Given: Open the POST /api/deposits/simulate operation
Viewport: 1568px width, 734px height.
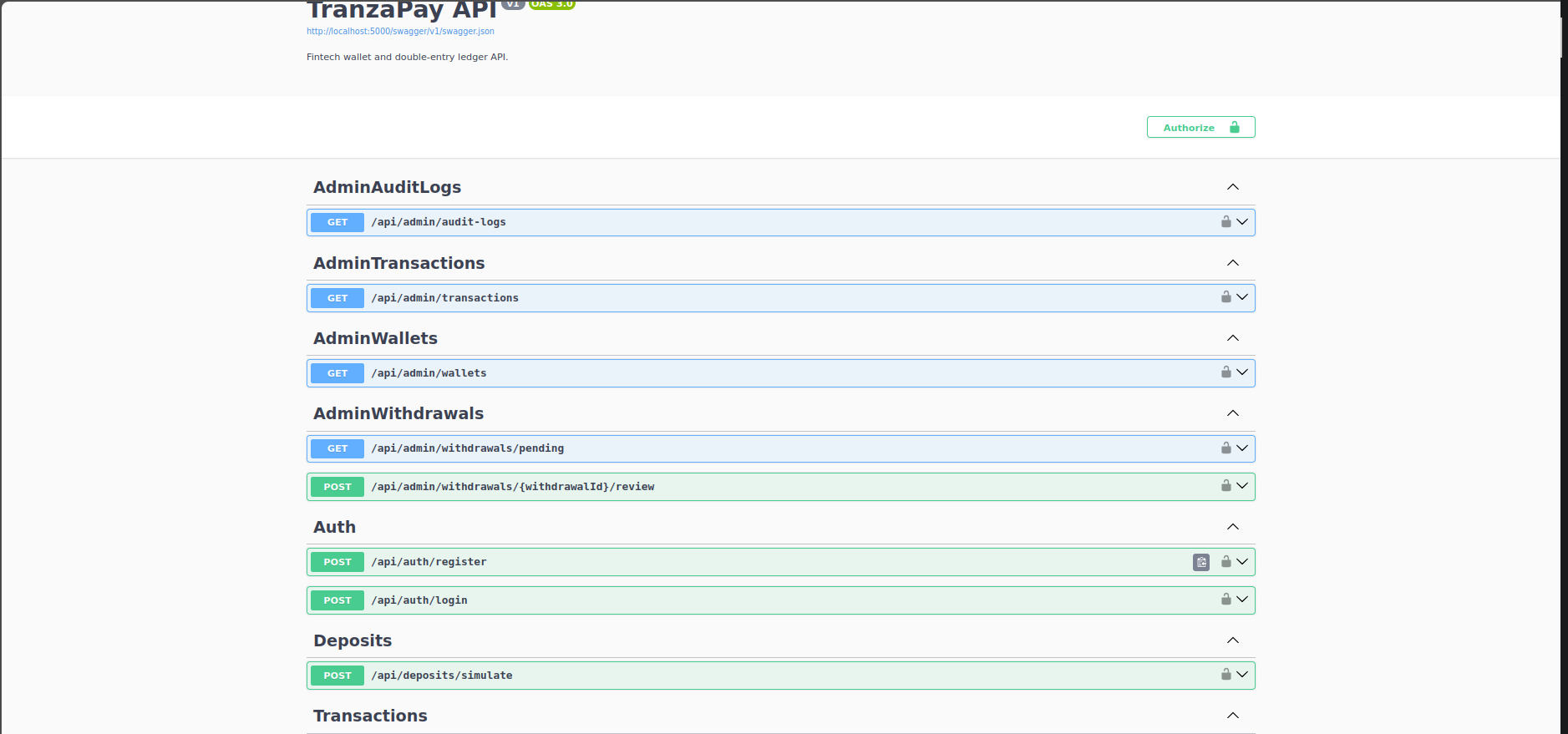Looking at the screenshot, I should (x=780, y=676).
